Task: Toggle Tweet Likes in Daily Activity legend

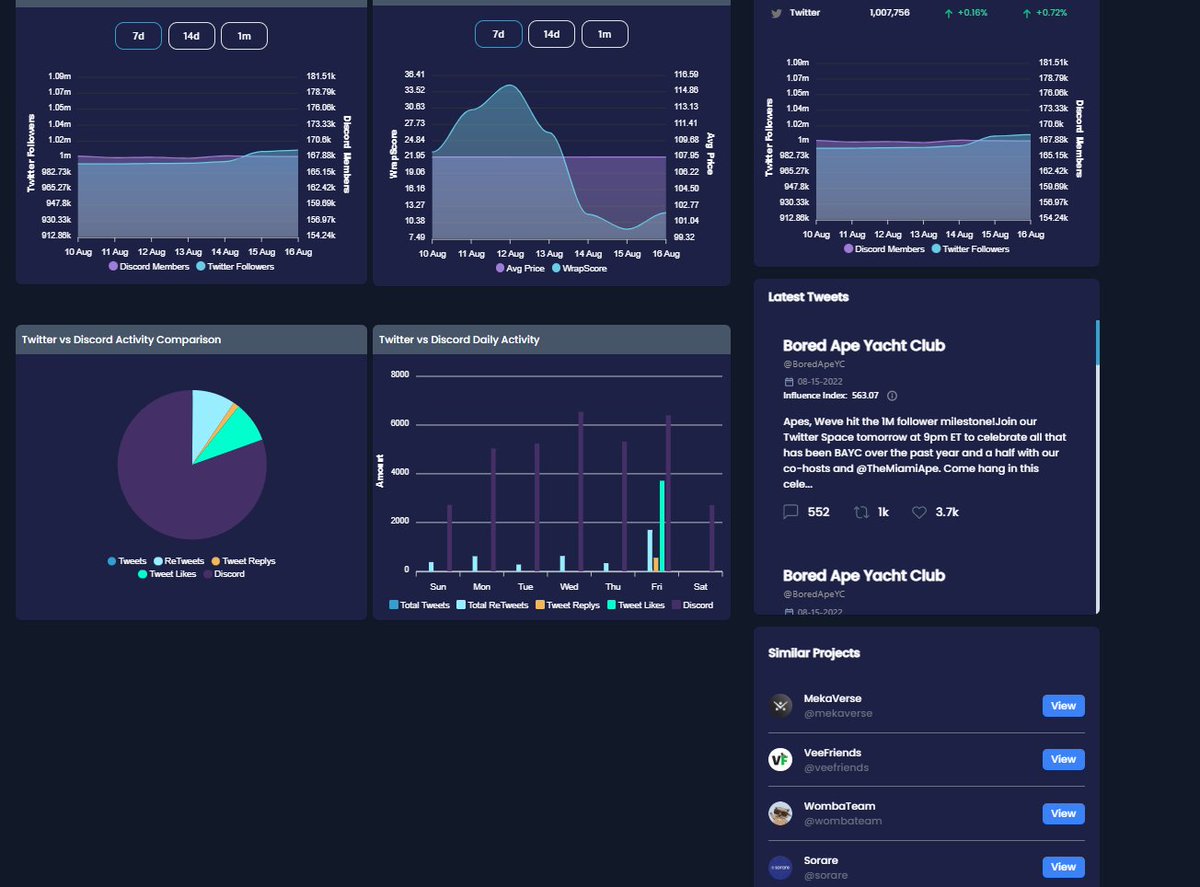Action: click(x=636, y=605)
